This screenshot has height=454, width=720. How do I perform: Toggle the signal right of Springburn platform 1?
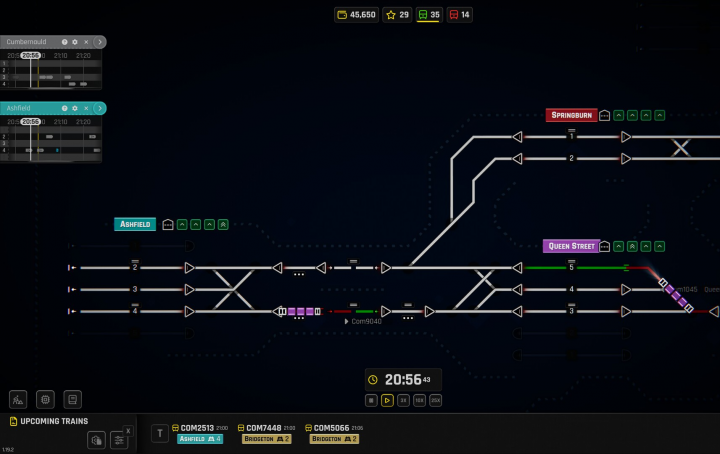pos(626,137)
